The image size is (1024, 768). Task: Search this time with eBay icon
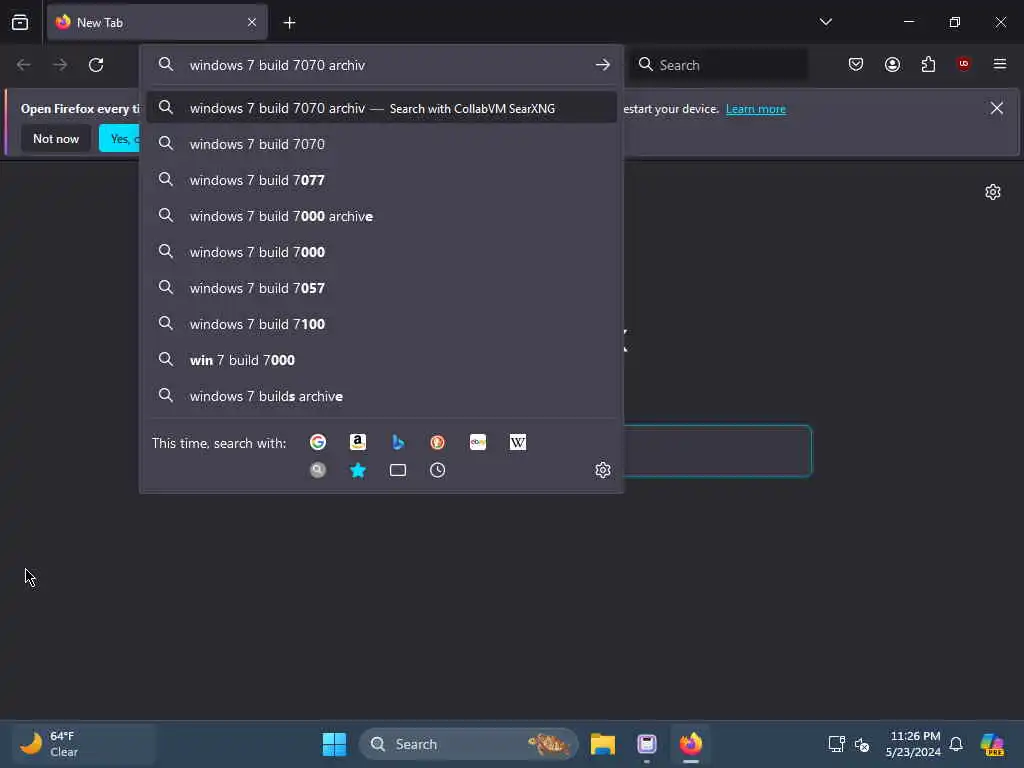pos(478,442)
